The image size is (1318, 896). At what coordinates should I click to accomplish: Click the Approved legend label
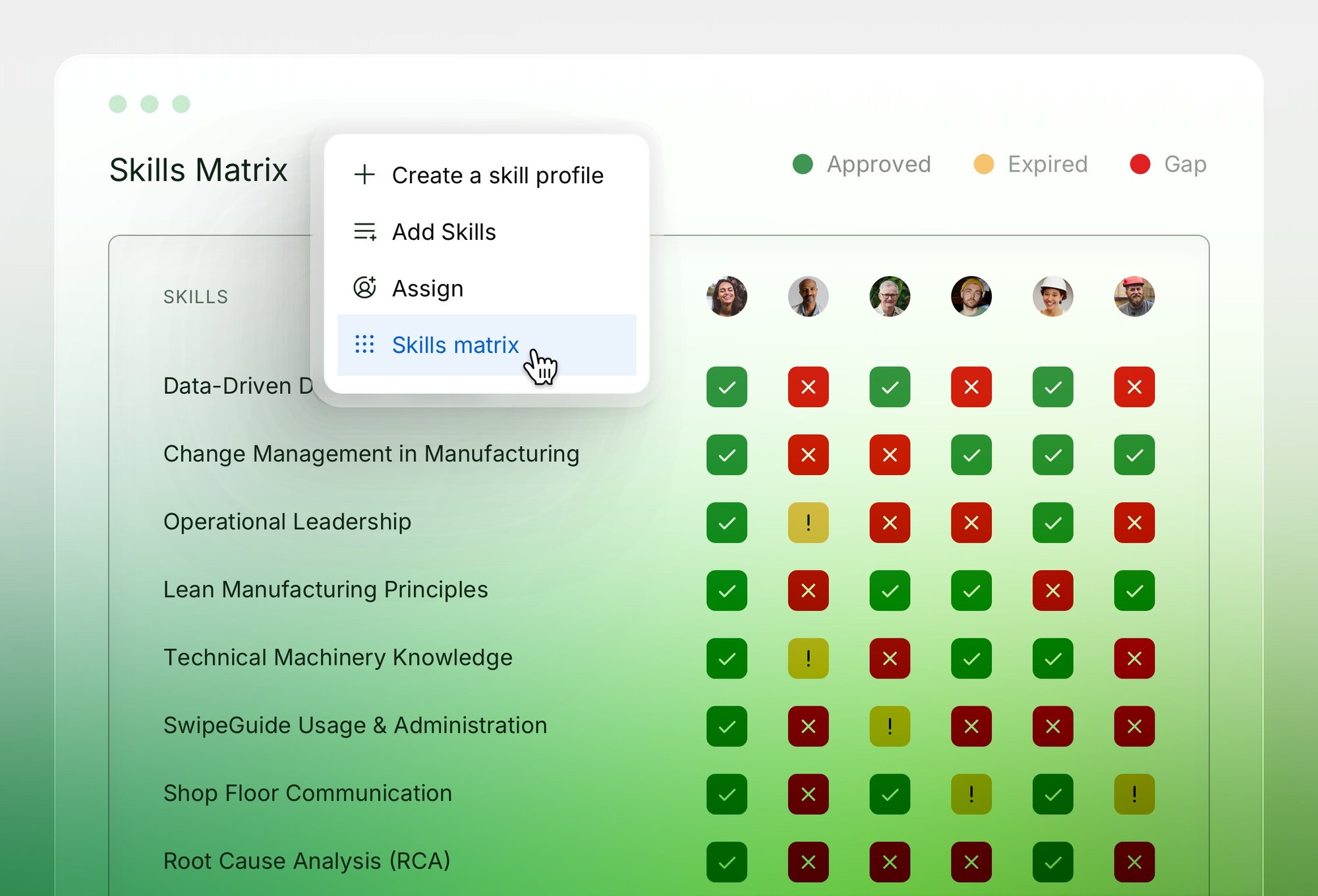pos(879,164)
